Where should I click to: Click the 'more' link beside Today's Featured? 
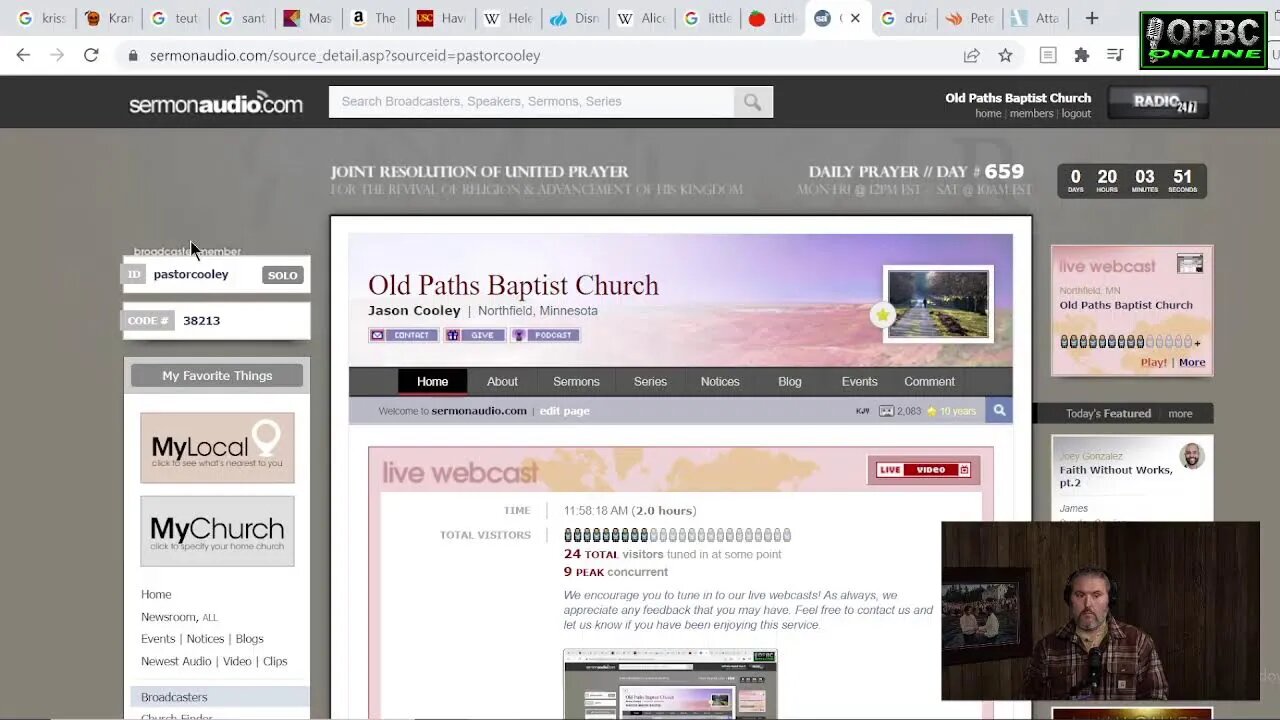point(1180,413)
